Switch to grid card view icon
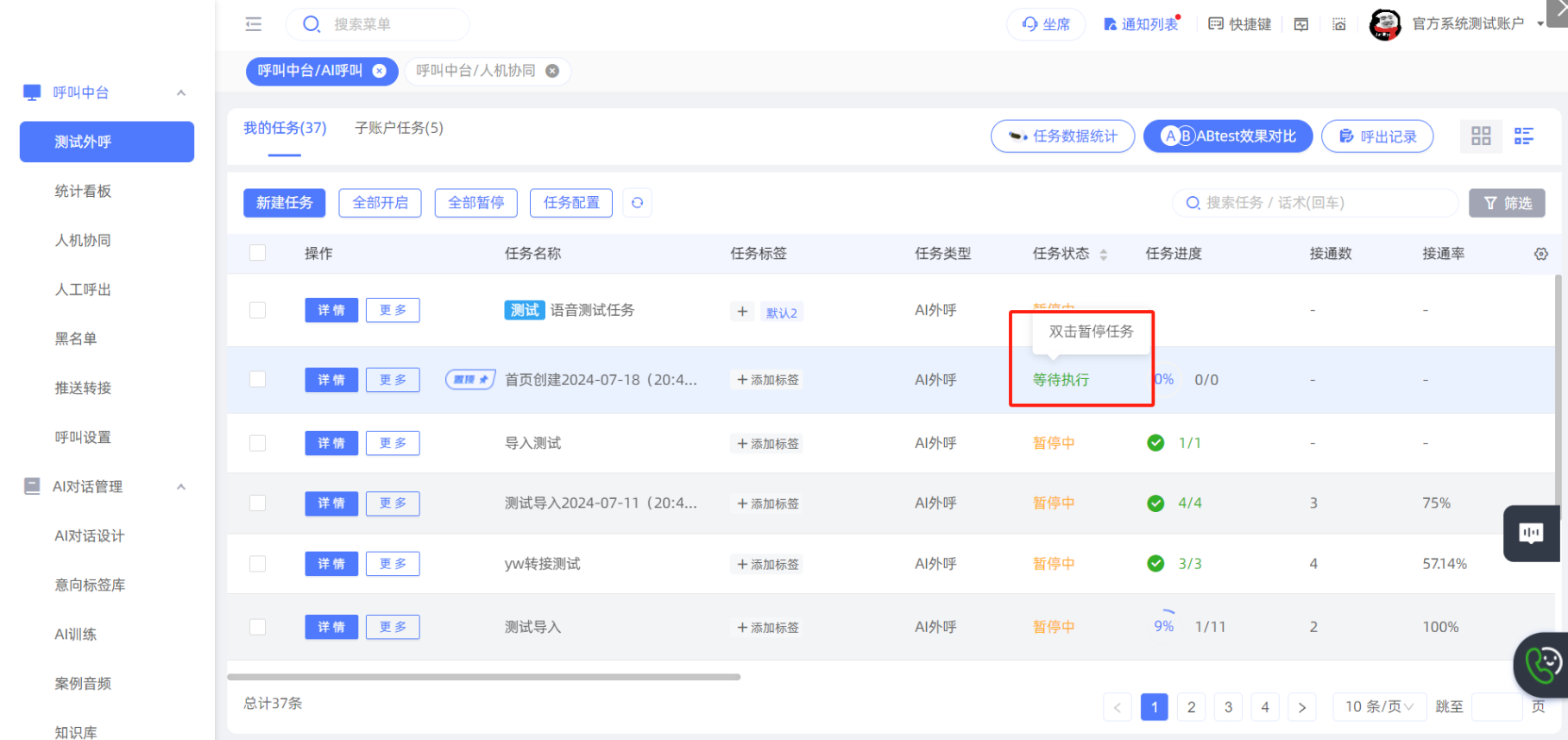1568x740 pixels. [x=1481, y=136]
